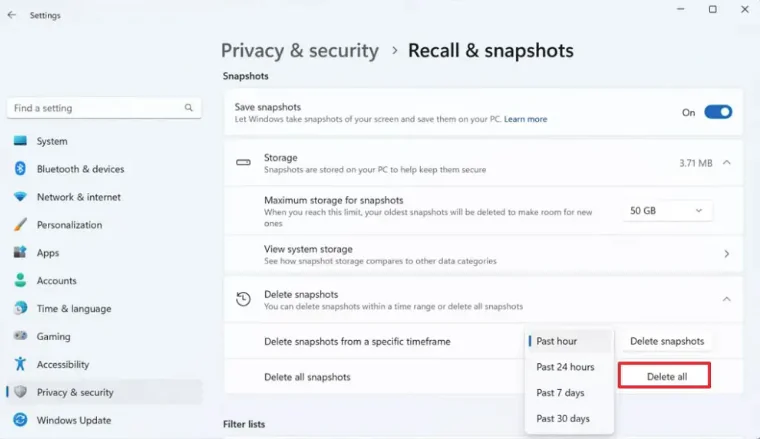The image size is (760, 439).
Task: Turn off the Save snapshots toggle
Action: pos(718,112)
